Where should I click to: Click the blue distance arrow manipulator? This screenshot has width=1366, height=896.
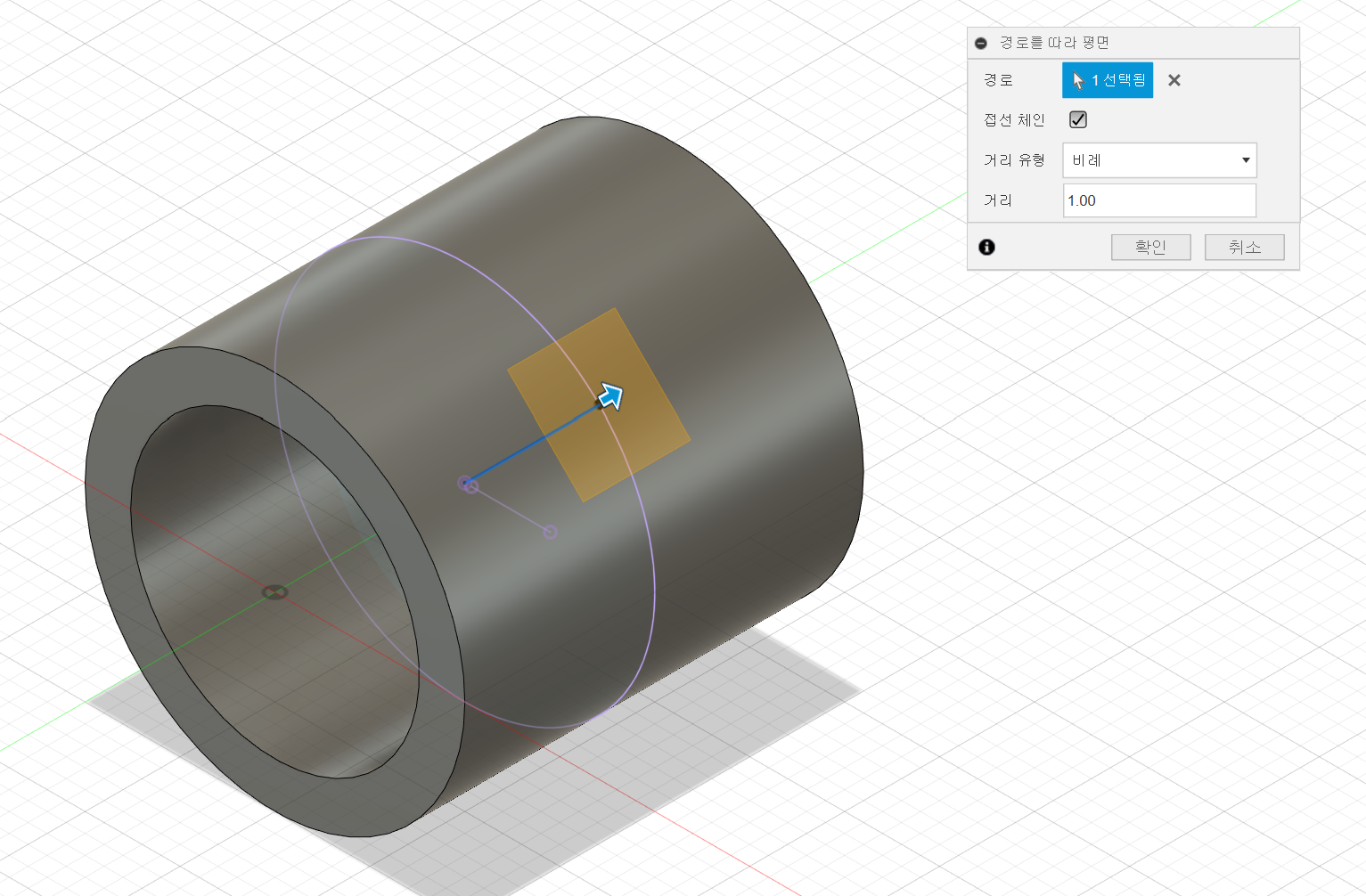pos(610,396)
